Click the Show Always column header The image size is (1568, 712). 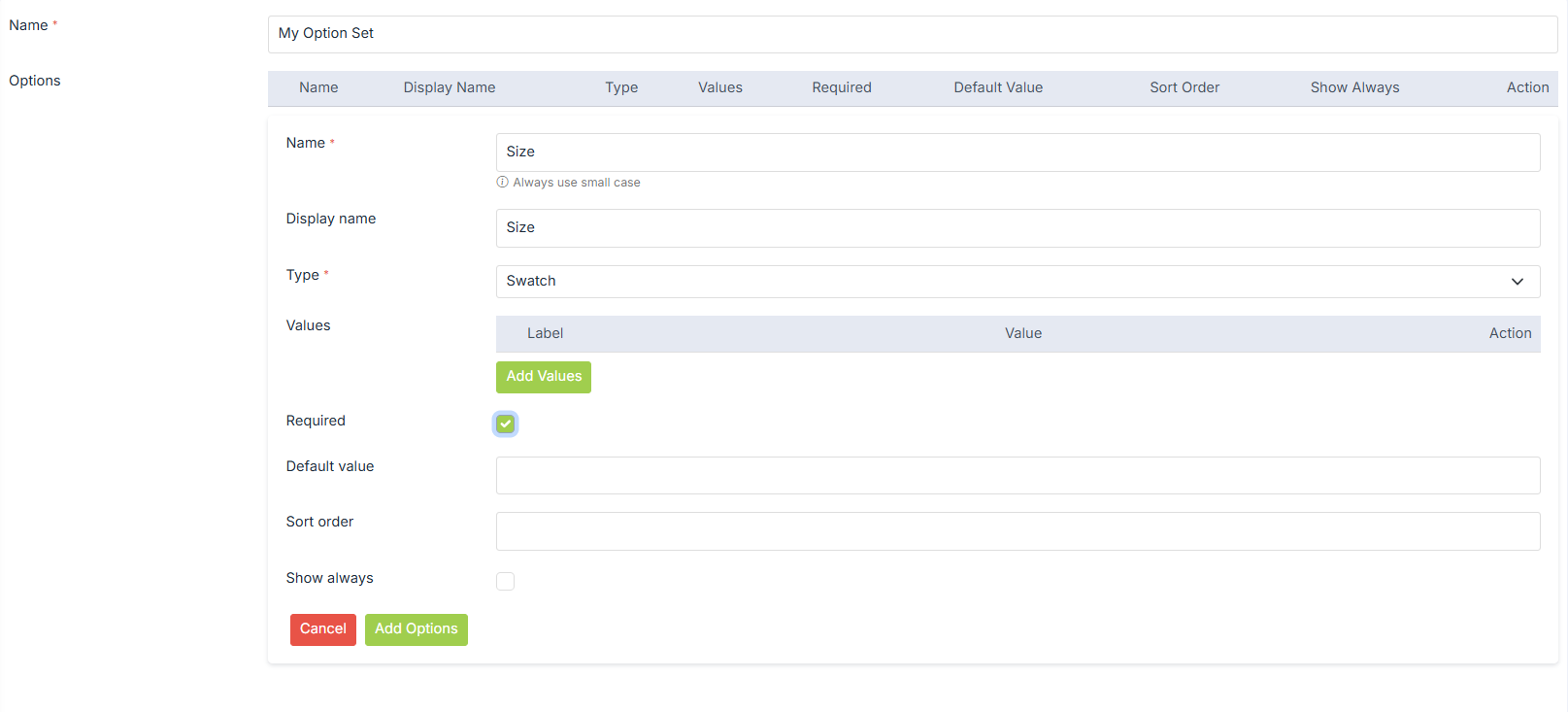[x=1353, y=87]
